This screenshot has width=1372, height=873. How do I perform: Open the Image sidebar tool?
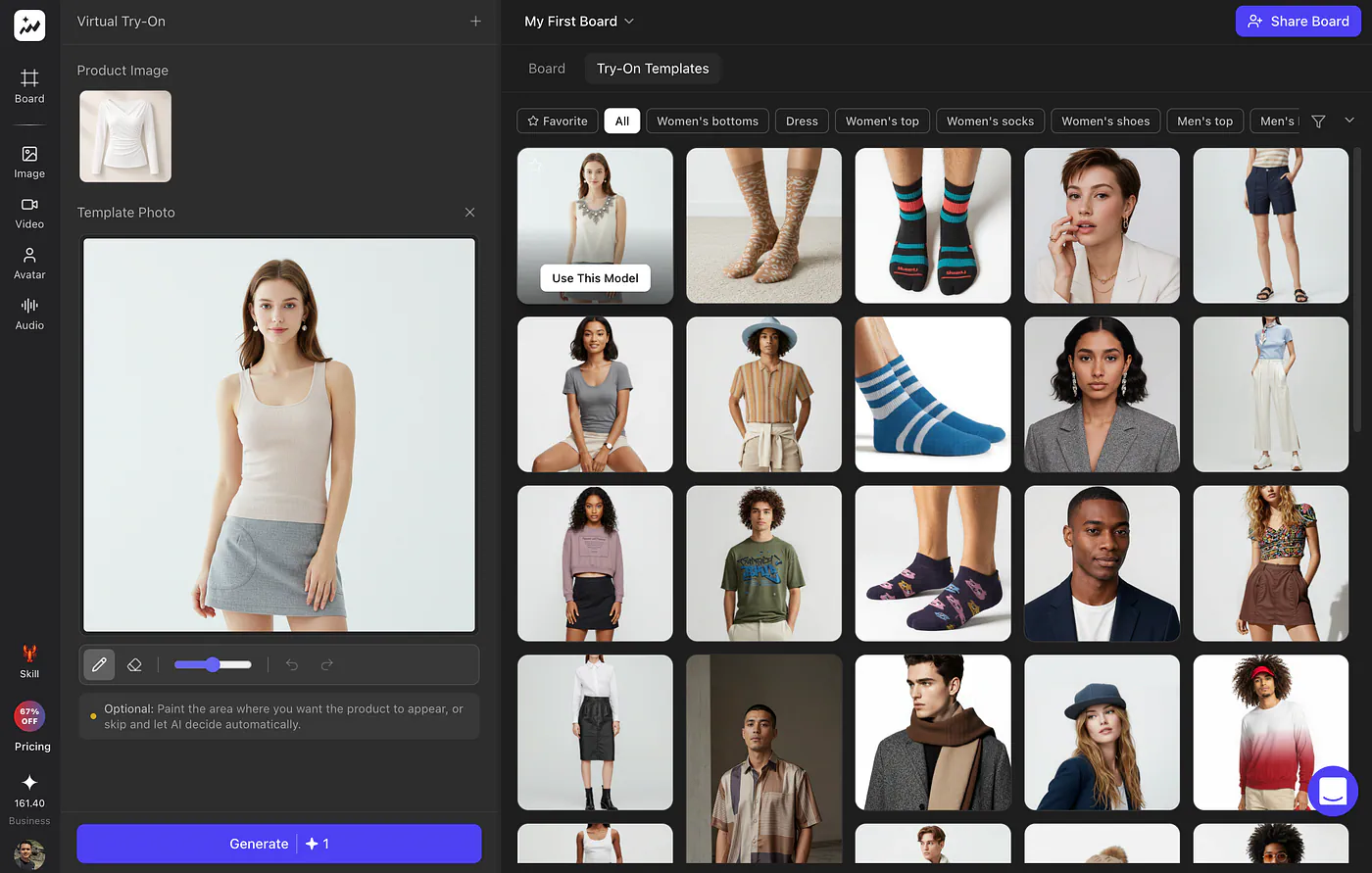pyautogui.click(x=29, y=162)
